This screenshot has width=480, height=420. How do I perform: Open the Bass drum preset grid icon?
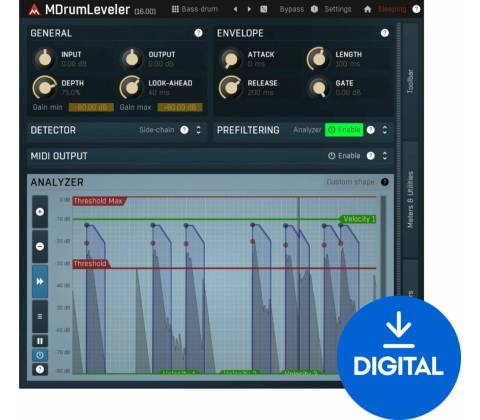(175, 9)
